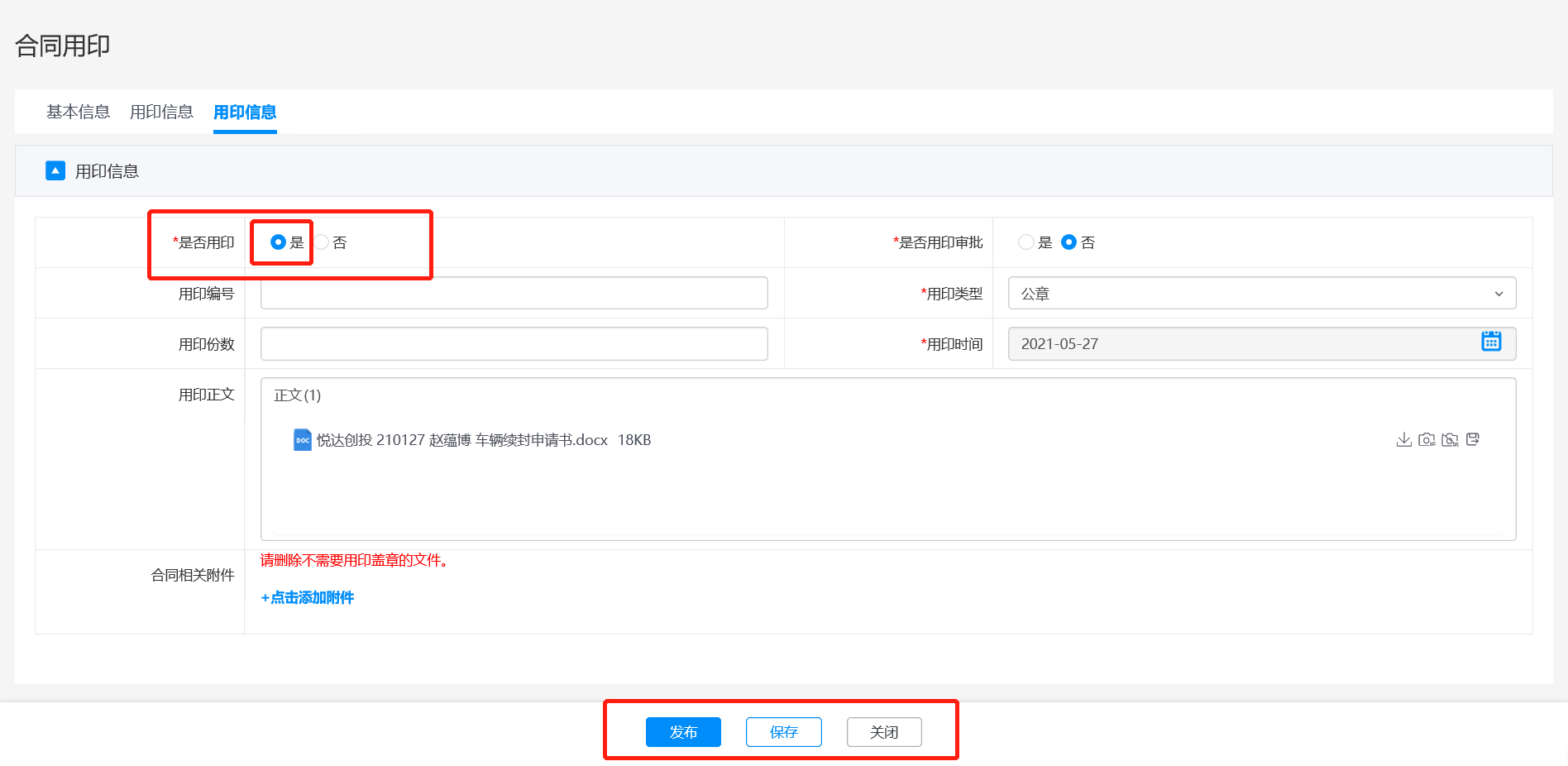Click the 点击添加附件 link
Viewport: 1568px width, 766px height.
pos(308,597)
